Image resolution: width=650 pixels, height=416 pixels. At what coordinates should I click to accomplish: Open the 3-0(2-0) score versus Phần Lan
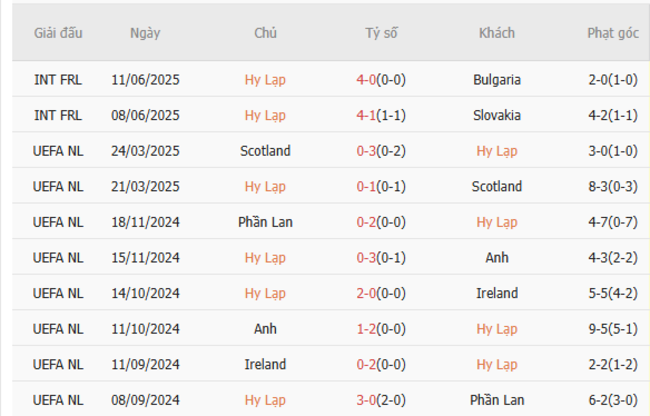click(380, 400)
